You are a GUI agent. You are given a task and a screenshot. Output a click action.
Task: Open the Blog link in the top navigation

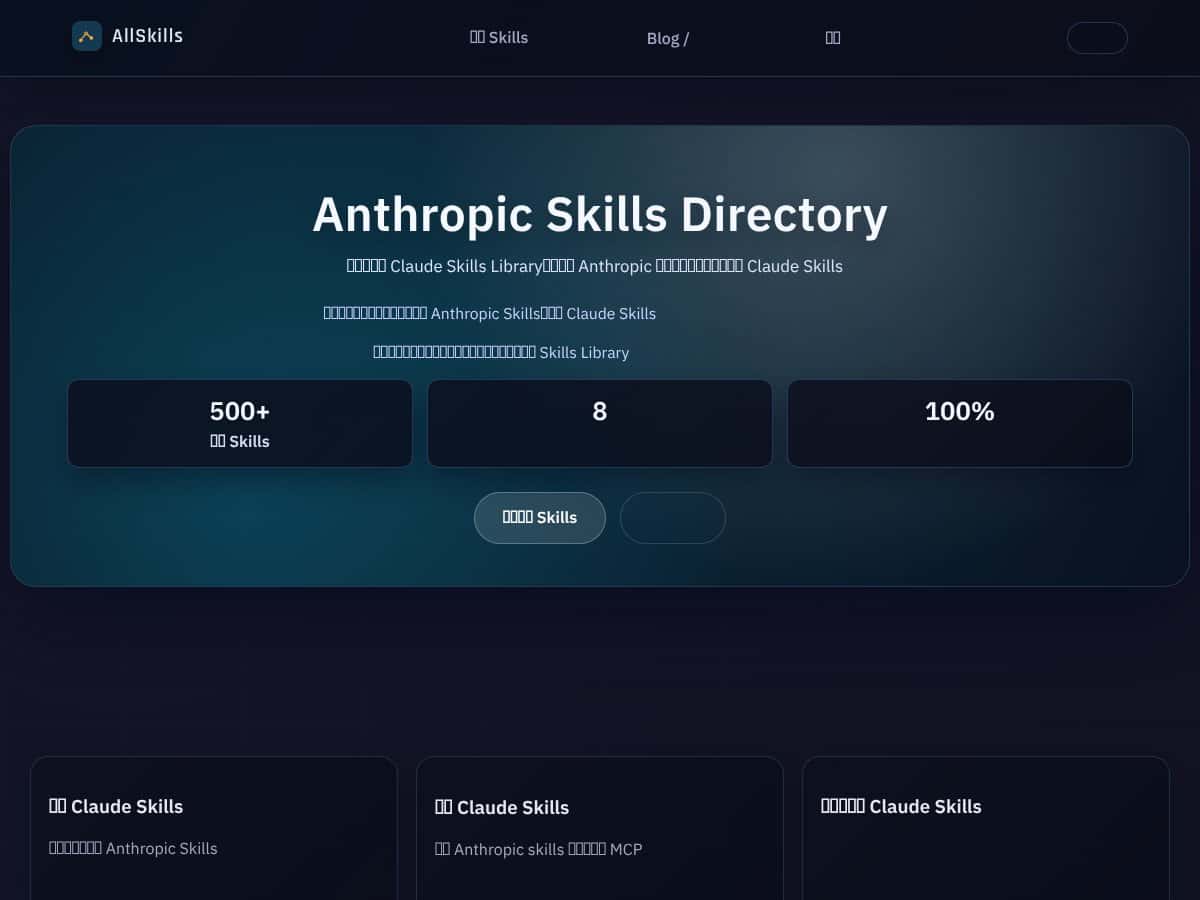[x=667, y=38]
